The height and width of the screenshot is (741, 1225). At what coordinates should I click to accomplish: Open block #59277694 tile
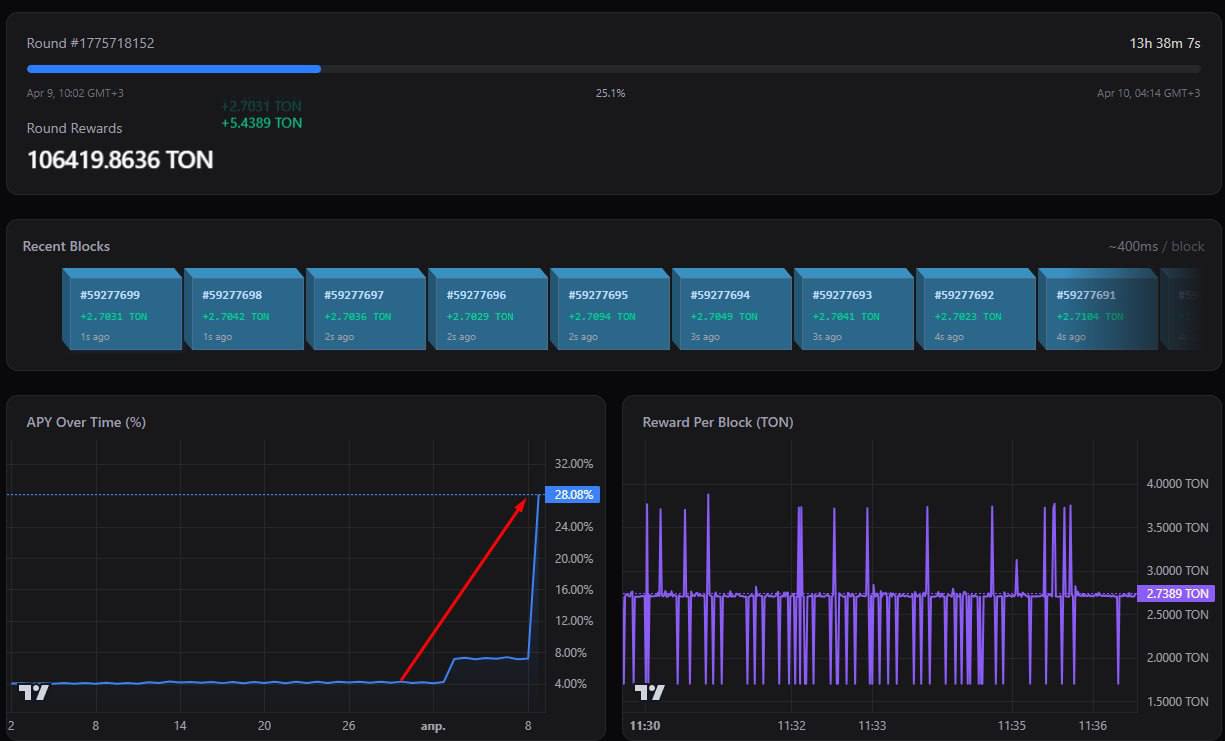tap(731, 313)
